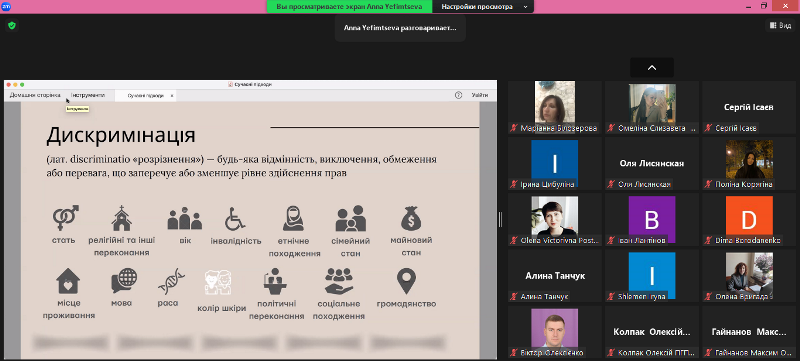
Task: Click Віктор Олексієнко's muted microphone icon
Action: coord(514,353)
